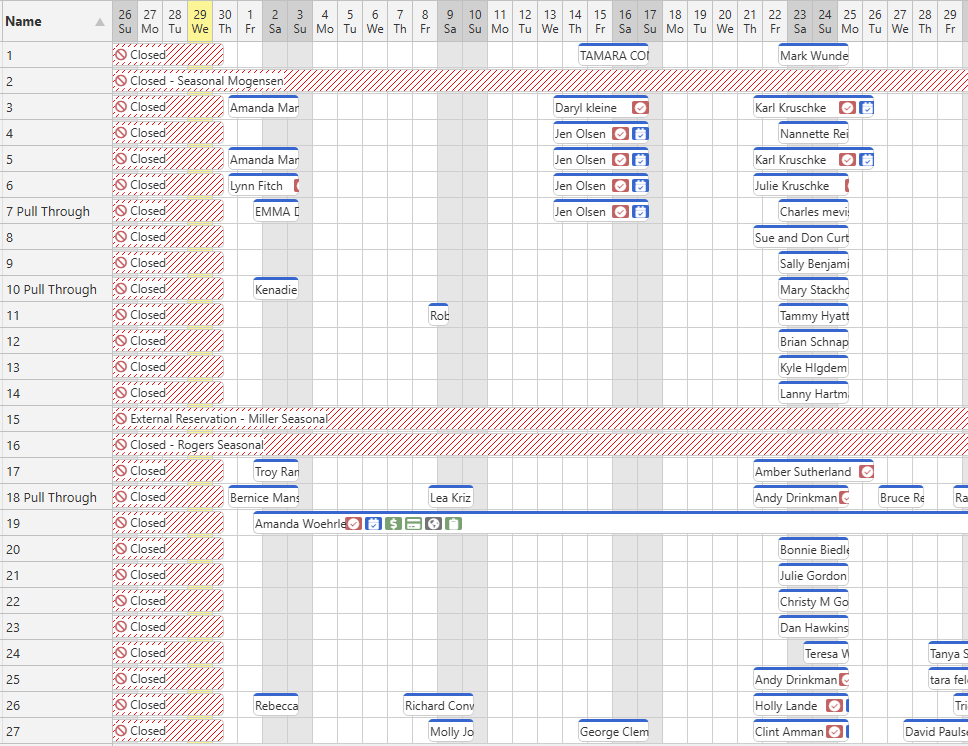Click red check icon on Karl Kruschke in site 3
Image resolution: width=968 pixels, height=746 pixels.
coord(847,107)
